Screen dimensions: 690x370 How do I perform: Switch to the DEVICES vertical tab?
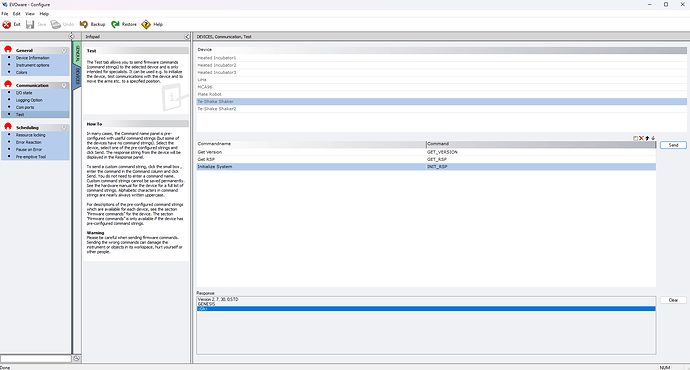click(77, 77)
